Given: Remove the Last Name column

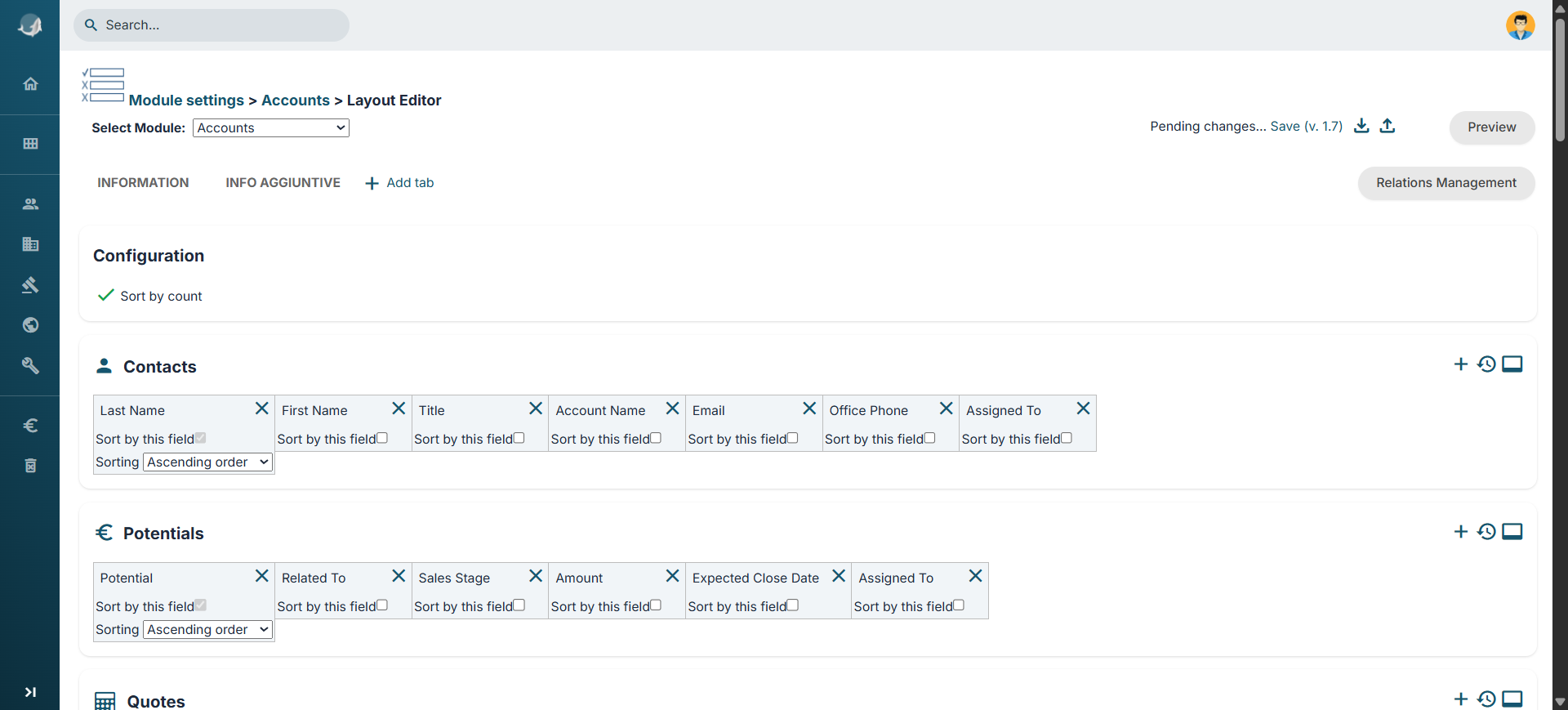Looking at the screenshot, I should tap(261, 409).
